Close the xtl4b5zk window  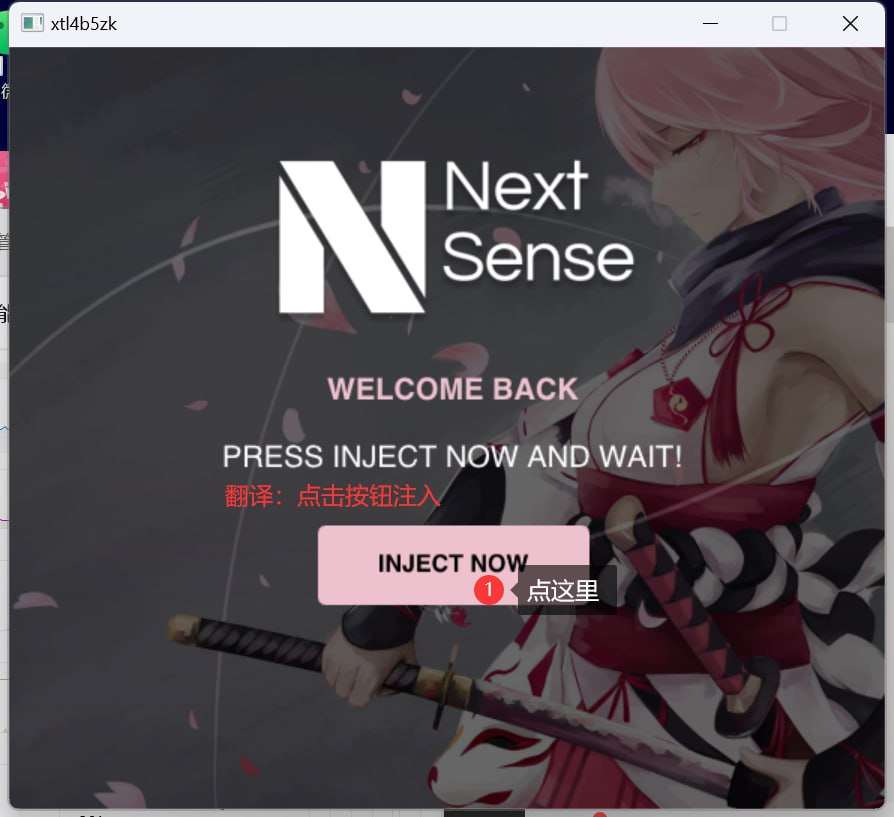click(850, 23)
